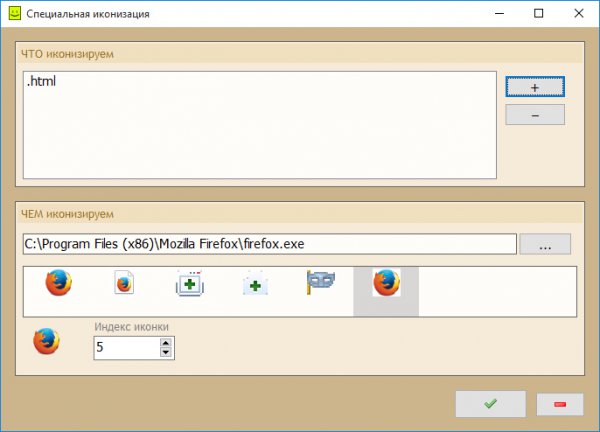Cancel with the red minus button
The image size is (600, 432).
click(560, 404)
